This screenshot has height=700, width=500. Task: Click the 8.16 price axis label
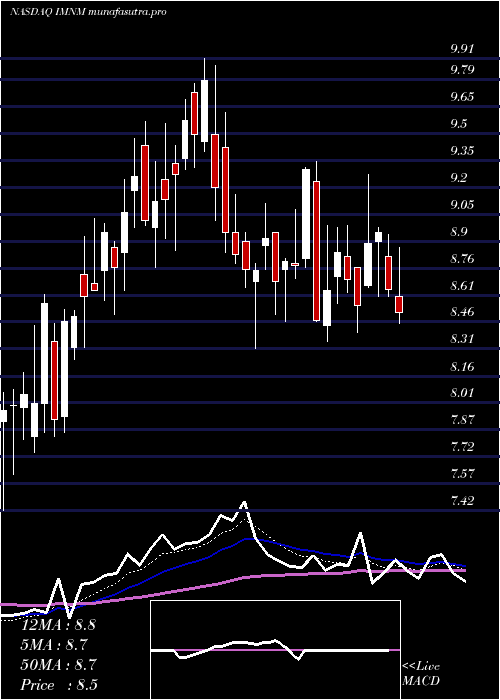462,367
